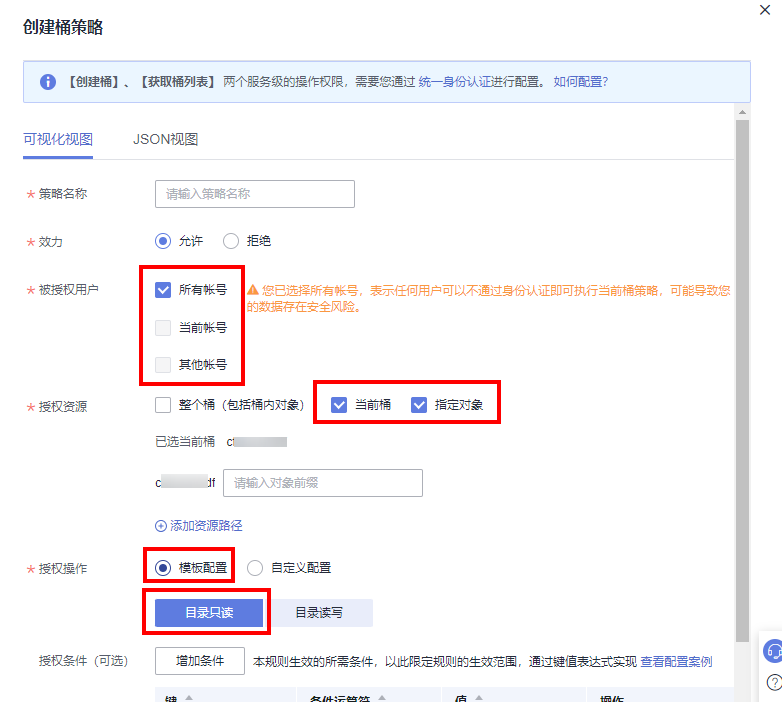Click the 请输入对象前缀 input field
Image resolution: width=782 pixels, height=702 pixels.
[x=323, y=483]
